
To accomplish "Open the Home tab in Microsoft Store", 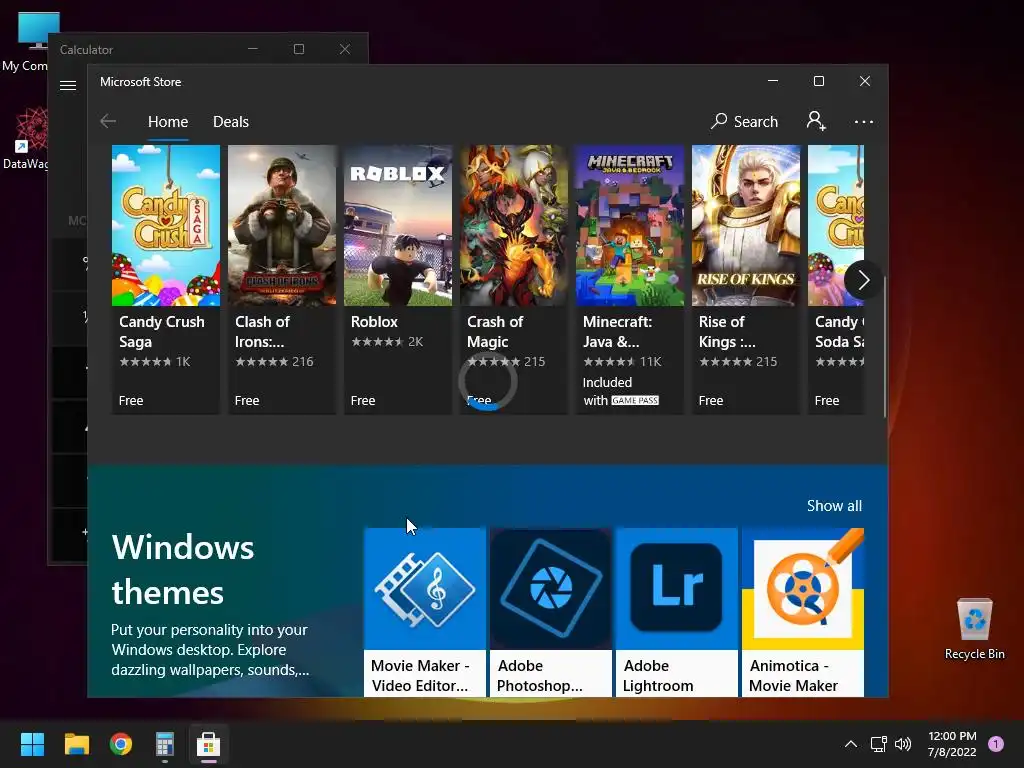I will point(168,121).
